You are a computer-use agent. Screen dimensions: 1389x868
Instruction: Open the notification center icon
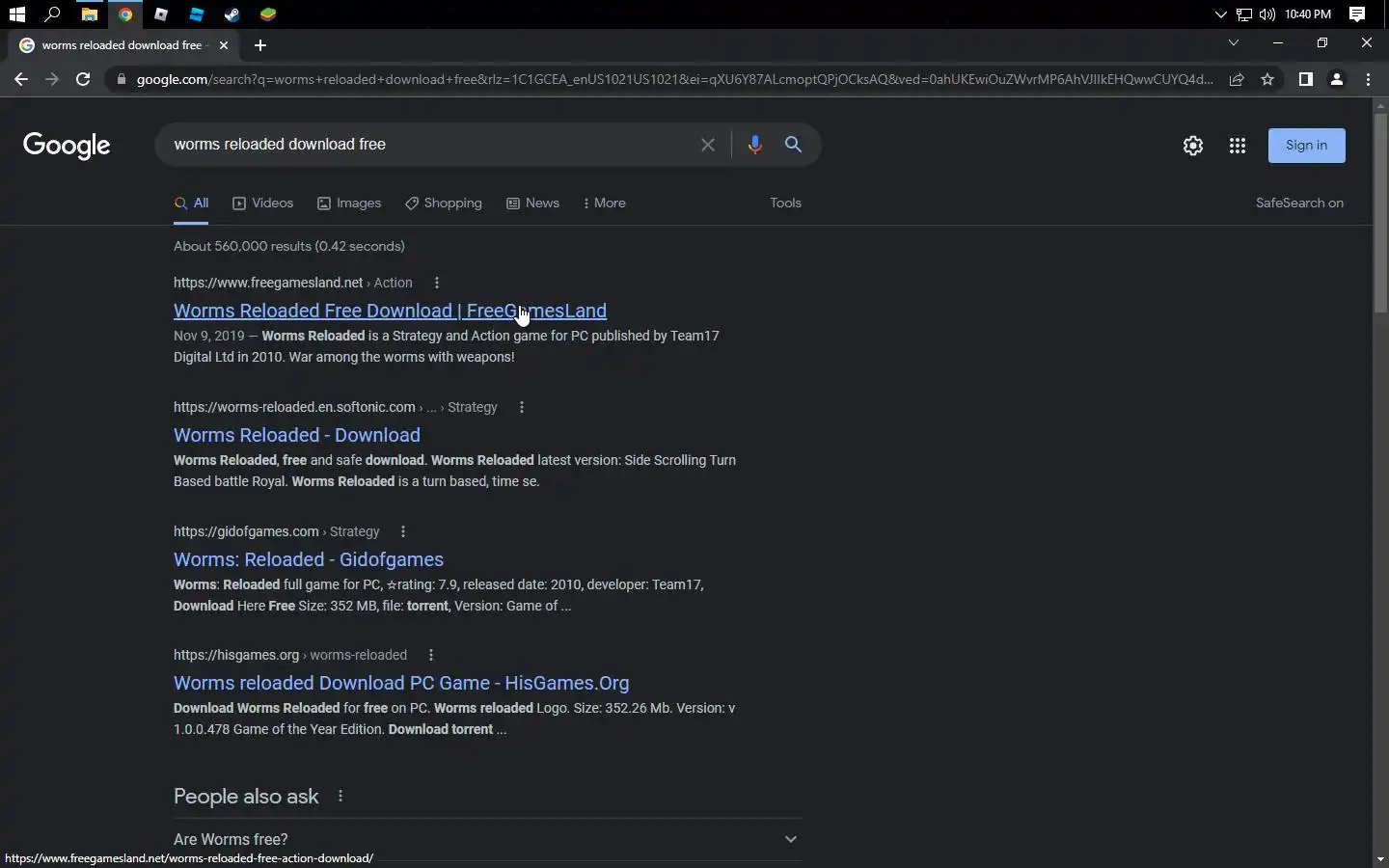click(1357, 14)
